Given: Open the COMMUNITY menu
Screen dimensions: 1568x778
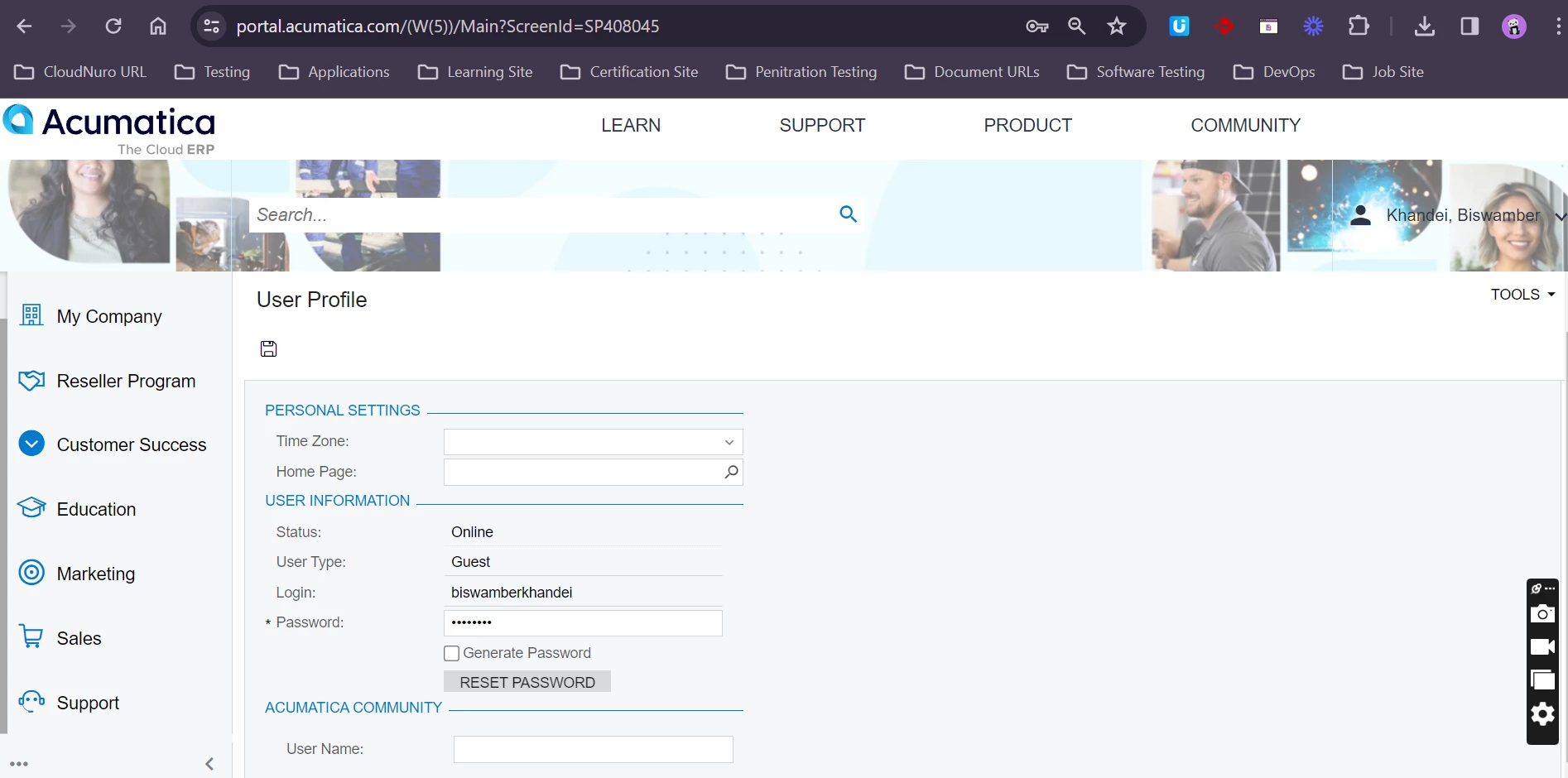Looking at the screenshot, I should [x=1245, y=125].
